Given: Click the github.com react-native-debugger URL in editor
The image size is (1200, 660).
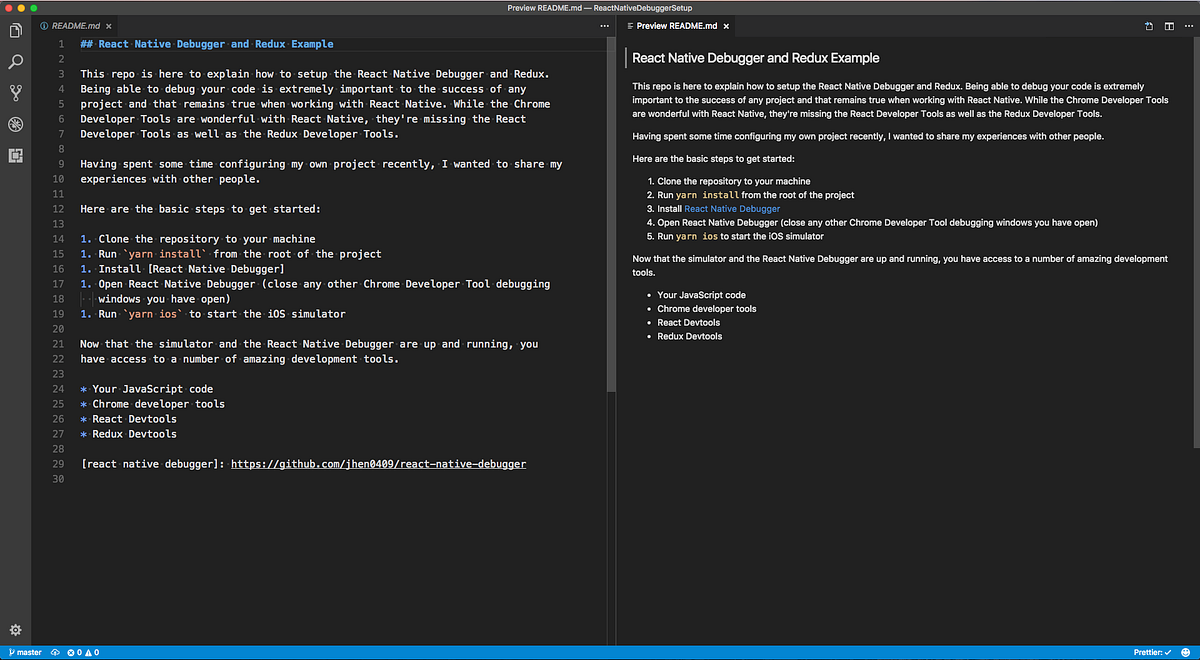Looking at the screenshot, I should click(378, 463).
